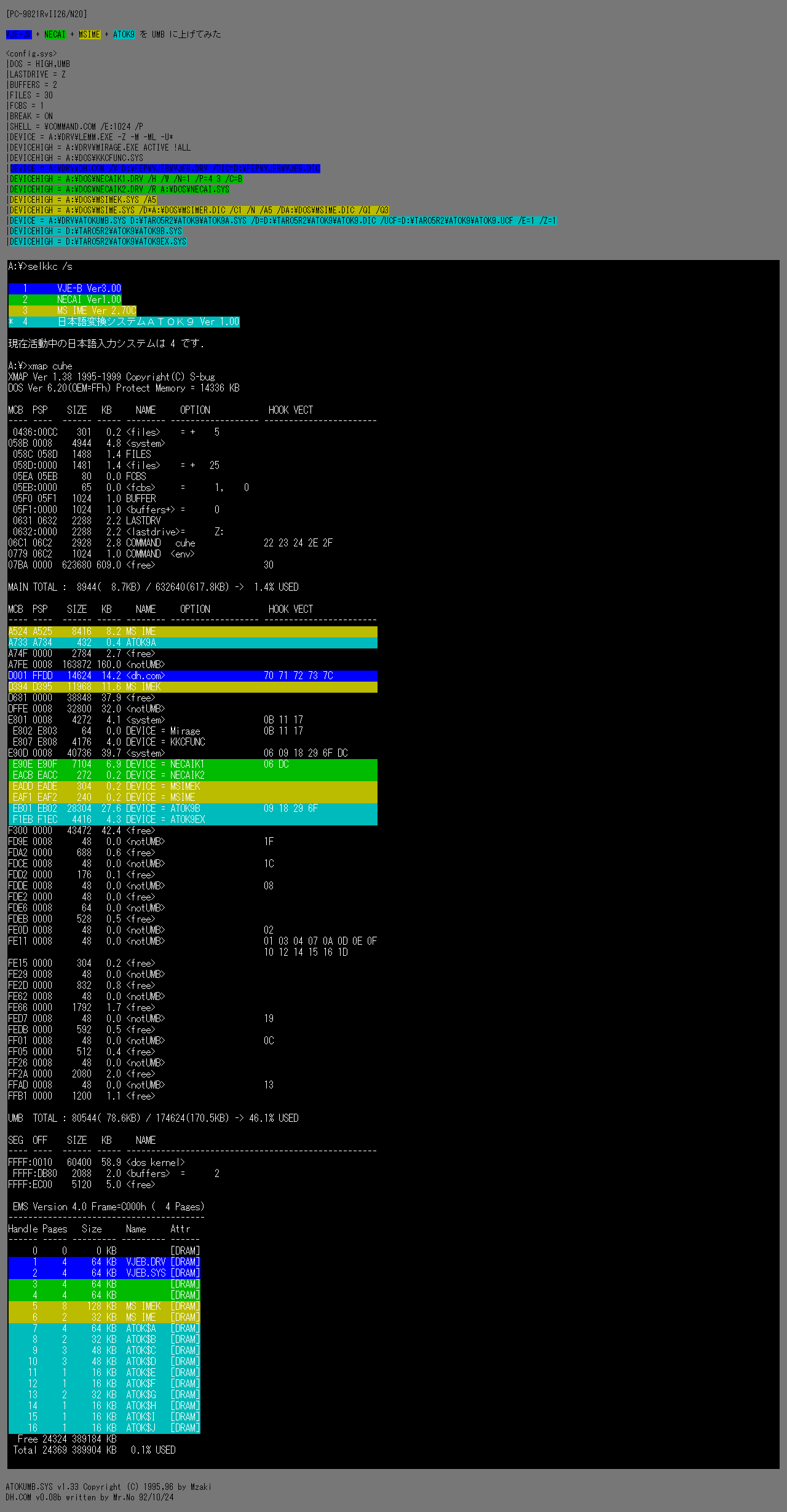This screenshot has width=787, height=1512.
Task: Click the XMAP Ver 1.38 copyright line
Action: (111, 377)
